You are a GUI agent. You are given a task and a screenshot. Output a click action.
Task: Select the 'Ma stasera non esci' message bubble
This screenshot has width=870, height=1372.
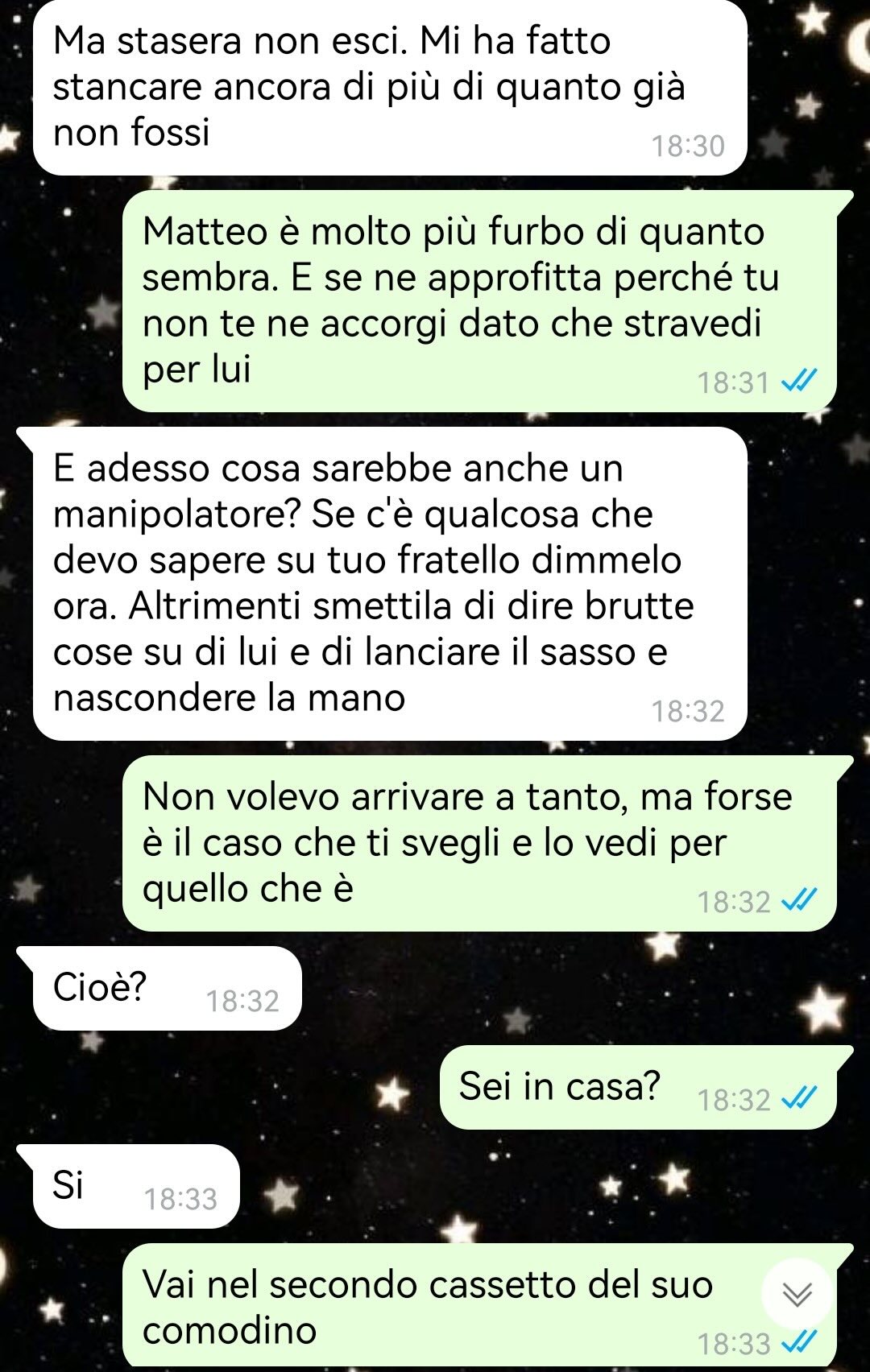pos(390,87)
